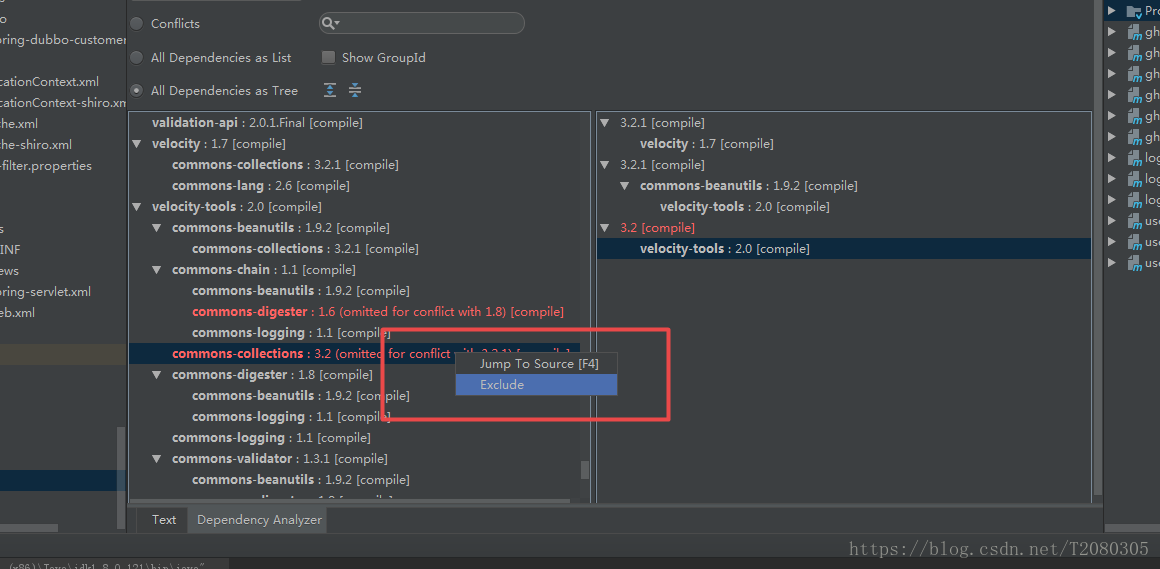The image size is (1160, 569).
Task: Collapse red 3.2 [compile] node in right pane
Action: click(604, 228)
